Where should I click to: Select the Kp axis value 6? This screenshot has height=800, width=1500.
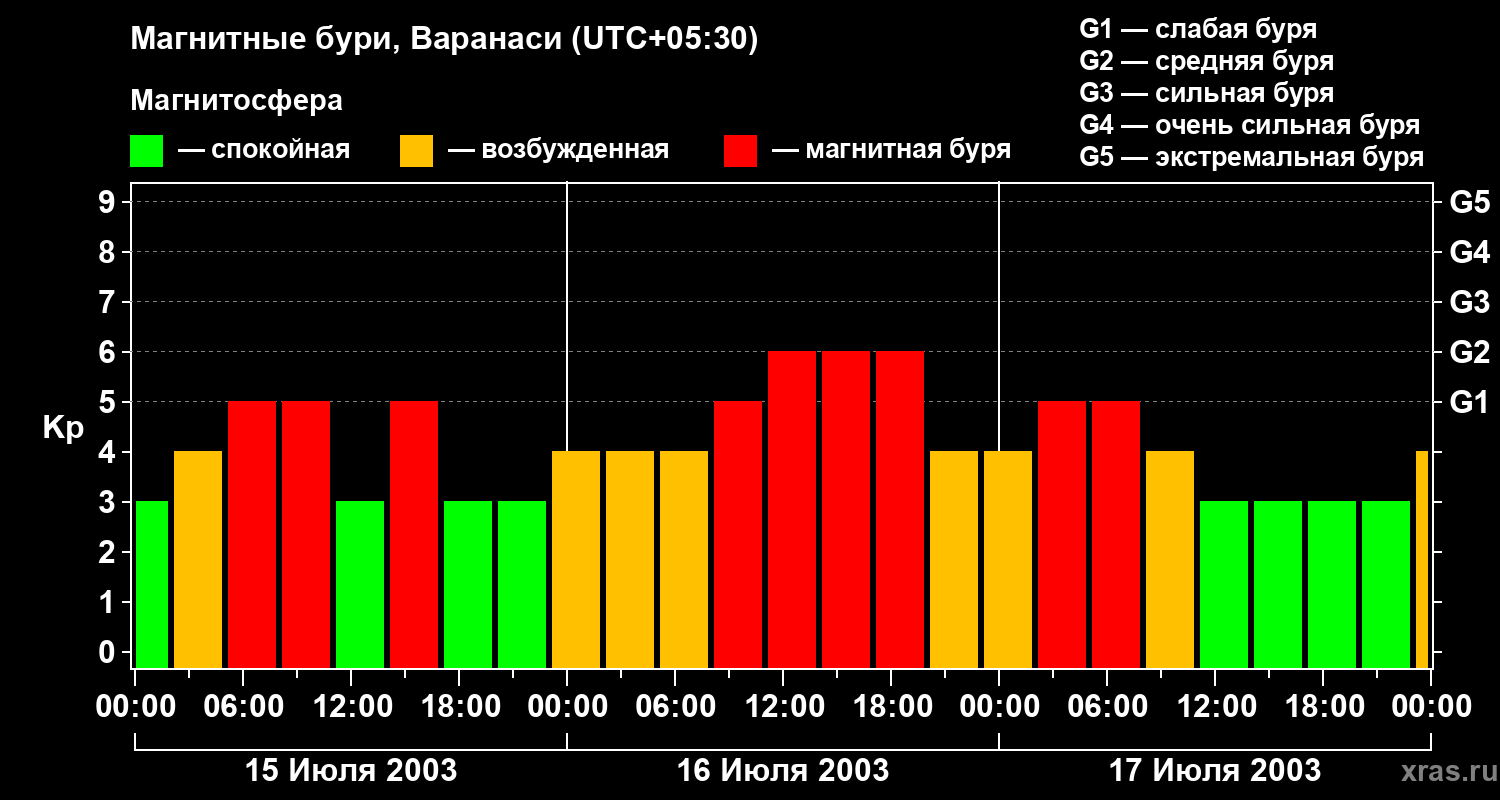coord(109,352)
